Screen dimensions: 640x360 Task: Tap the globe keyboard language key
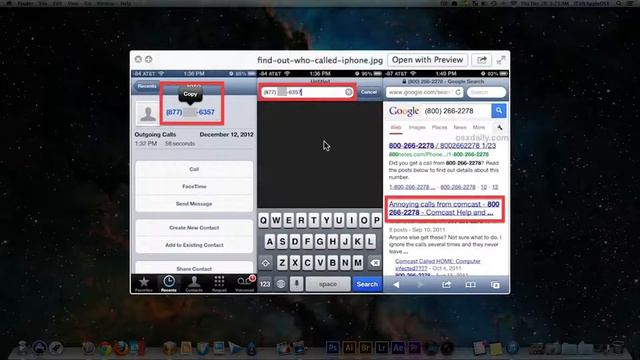pos(281,284)
